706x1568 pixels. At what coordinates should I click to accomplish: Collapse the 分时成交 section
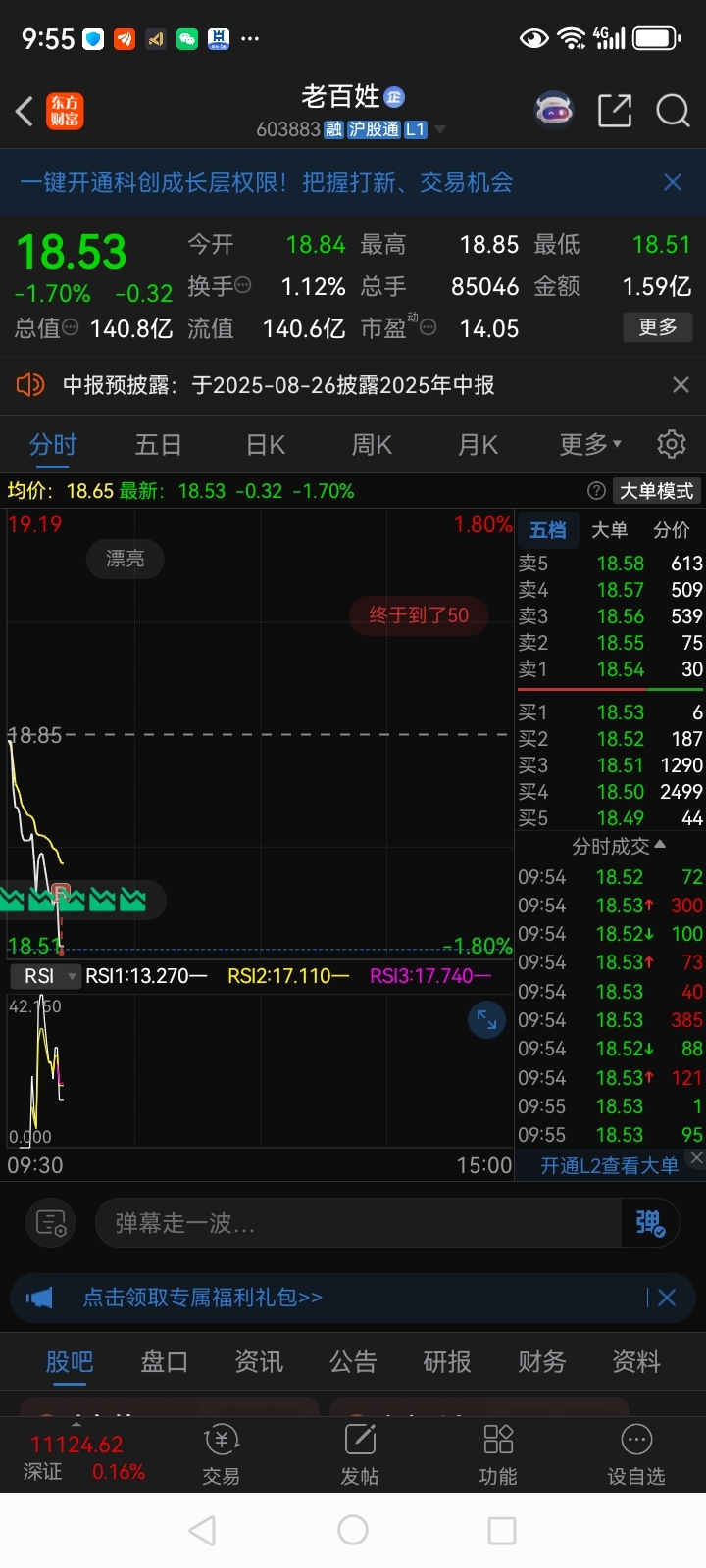click(x=620, y=846)
